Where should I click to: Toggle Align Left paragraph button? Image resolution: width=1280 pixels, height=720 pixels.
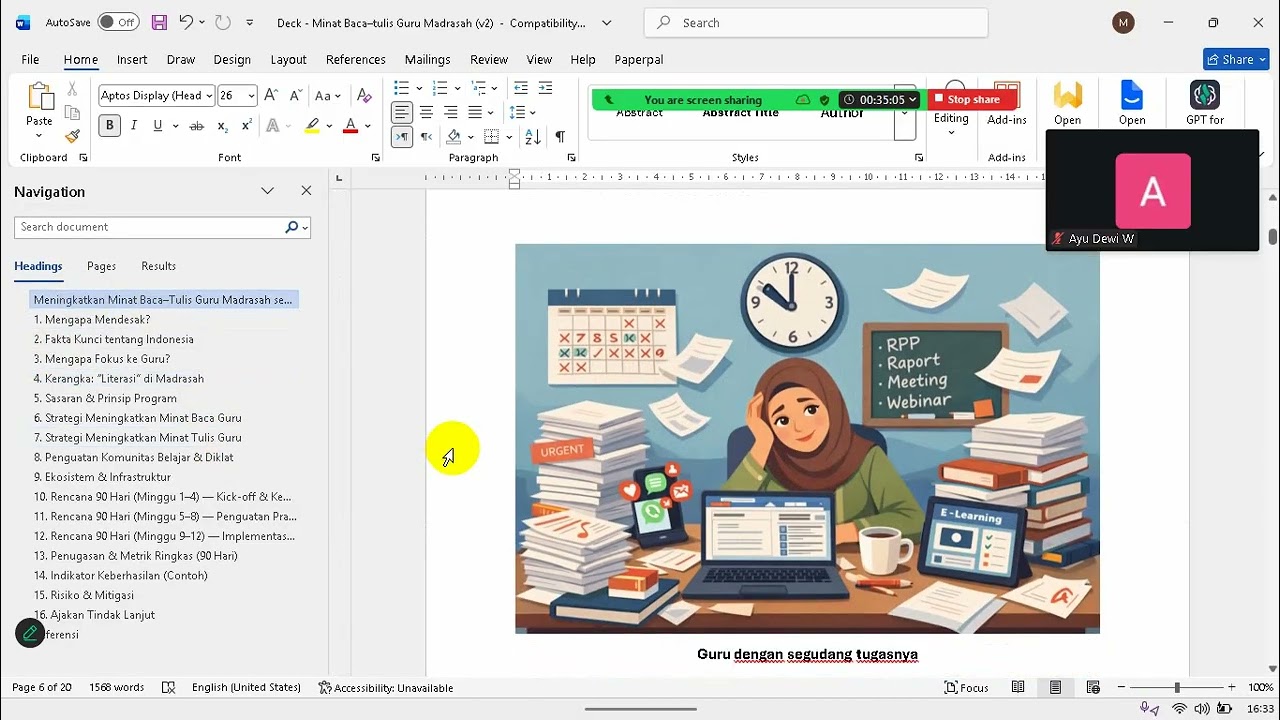[x=402, y=113]
